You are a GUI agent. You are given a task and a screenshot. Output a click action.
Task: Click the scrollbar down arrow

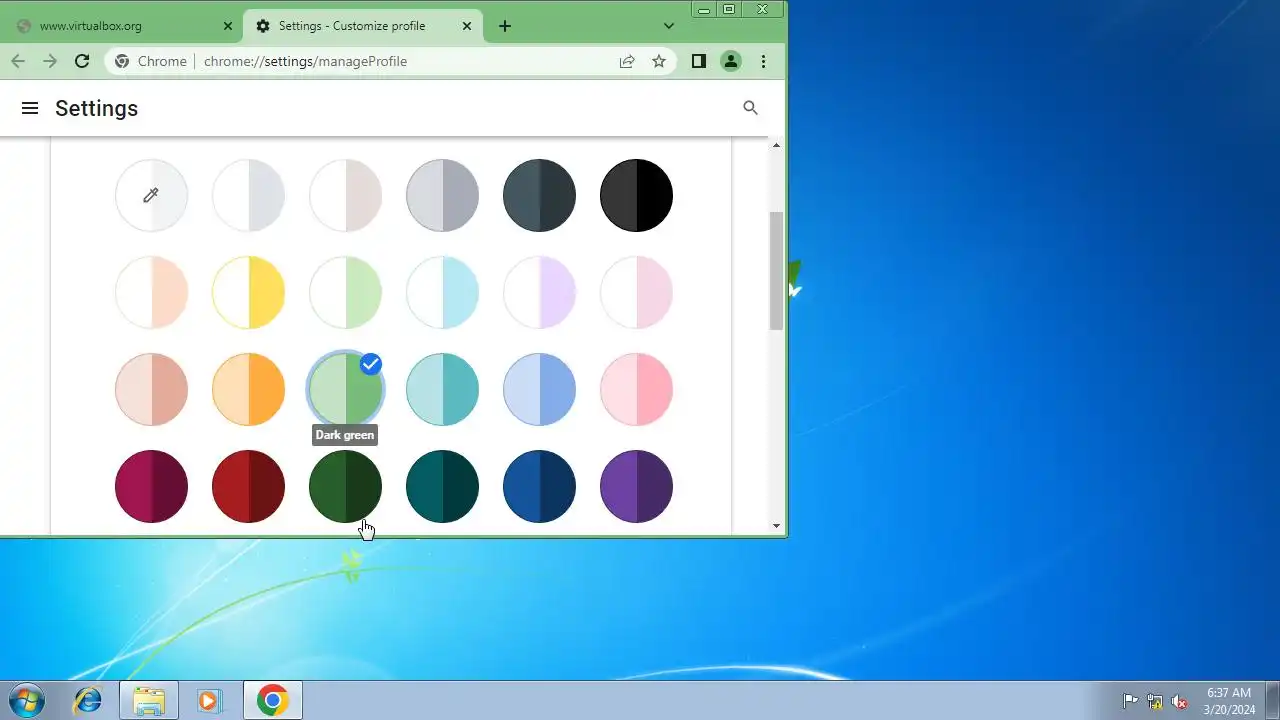click(776, 526)
